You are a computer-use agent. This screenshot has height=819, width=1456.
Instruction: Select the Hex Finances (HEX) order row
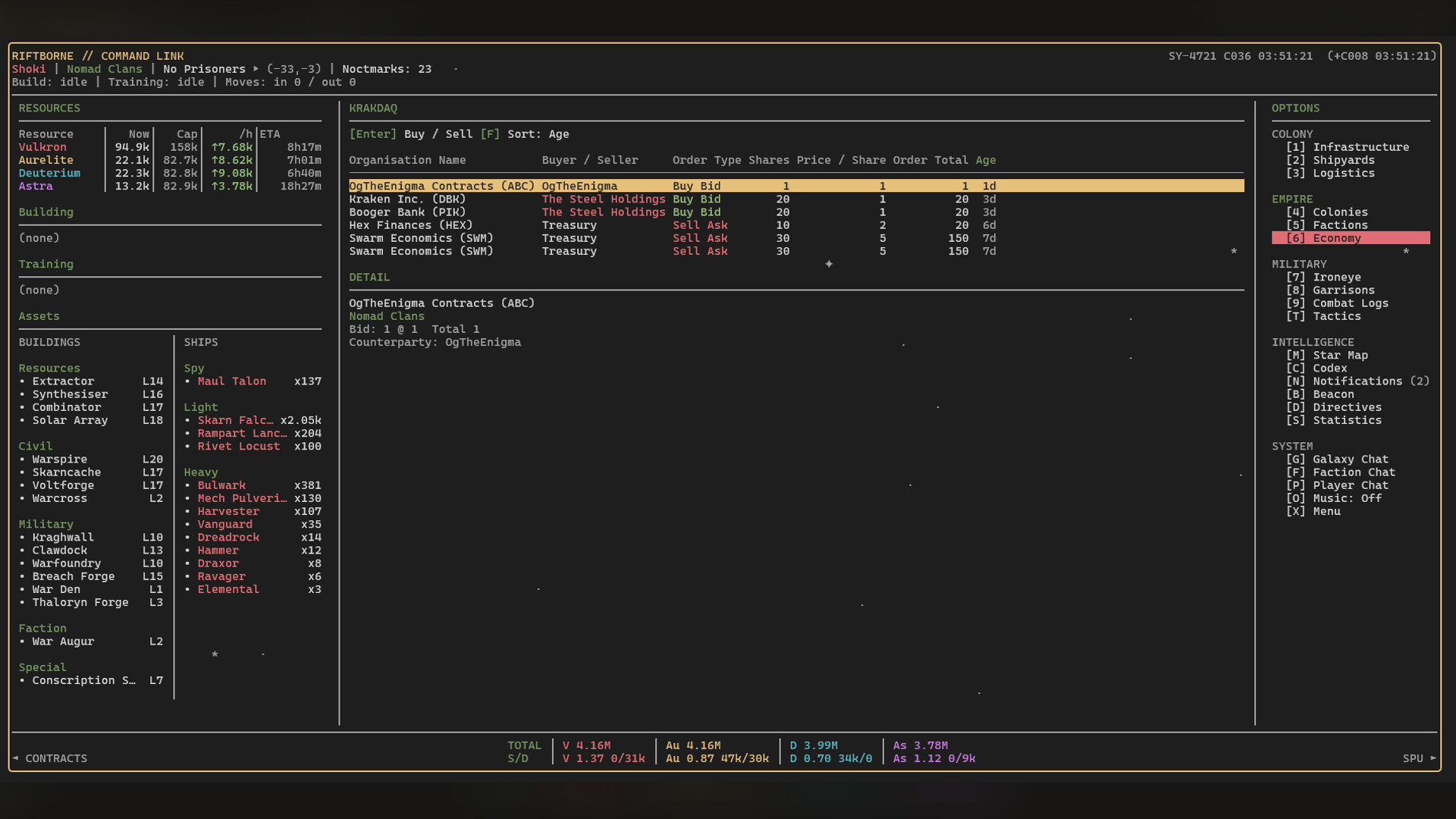click(x=796, y=225)
